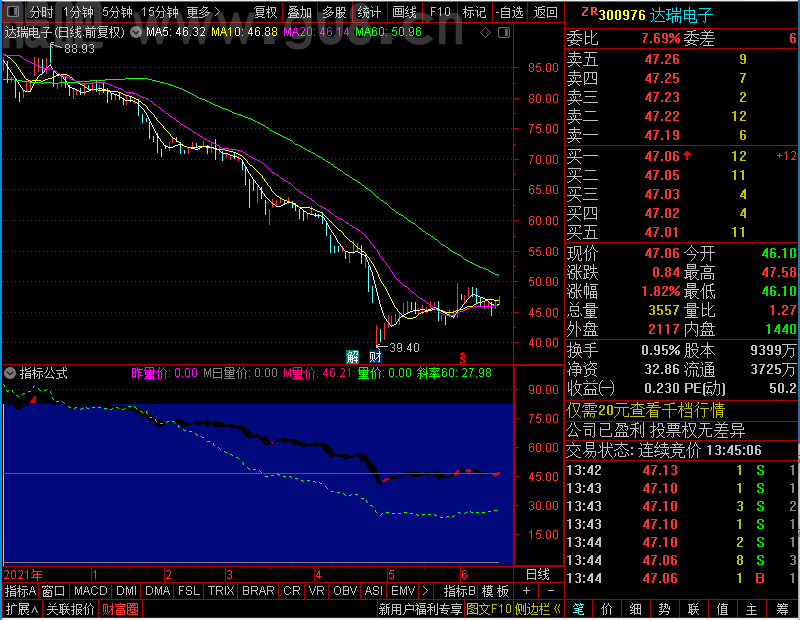Switch to the MACD indicator

point(90,591)
